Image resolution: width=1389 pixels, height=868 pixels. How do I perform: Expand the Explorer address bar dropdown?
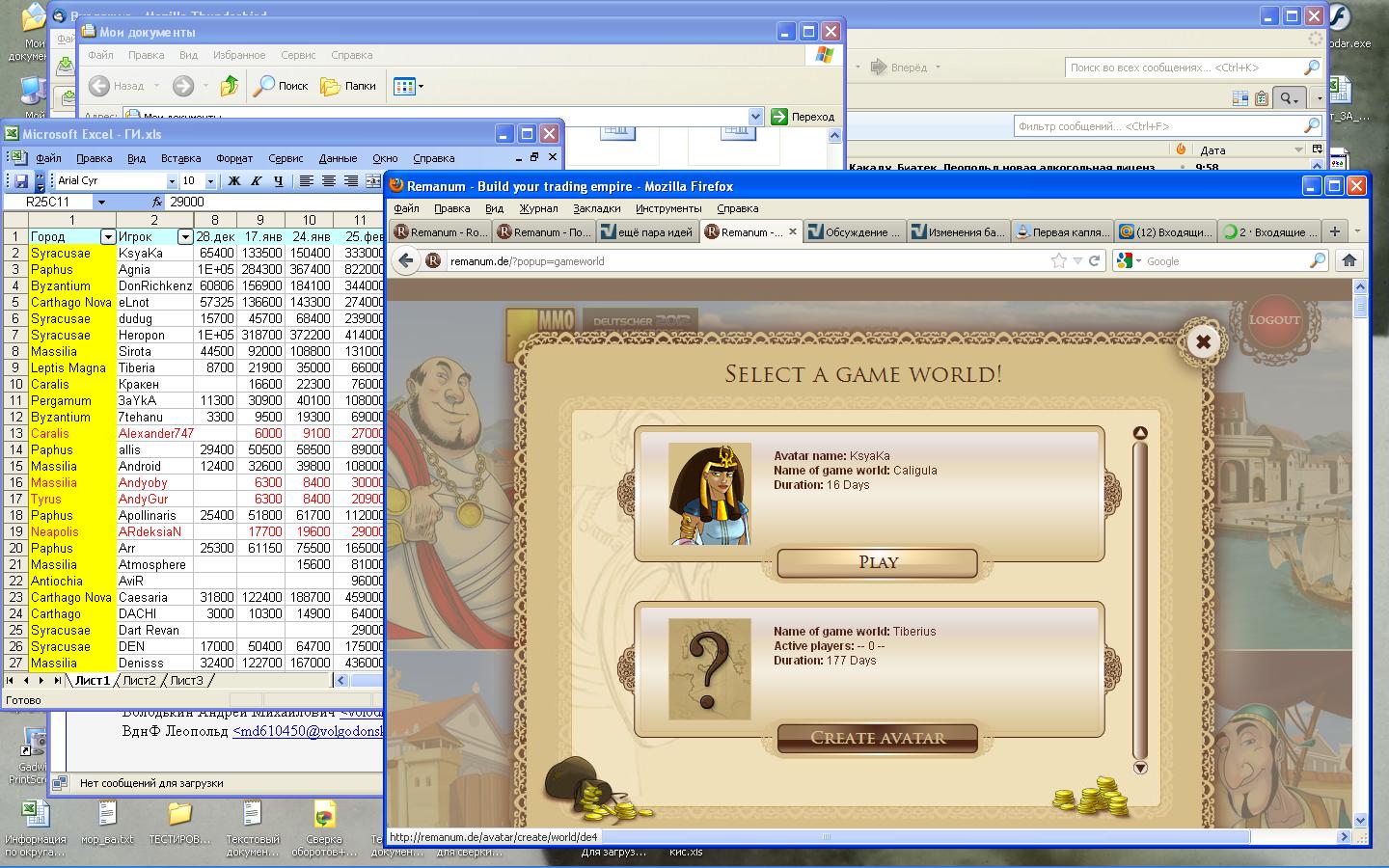pos(755,117)
